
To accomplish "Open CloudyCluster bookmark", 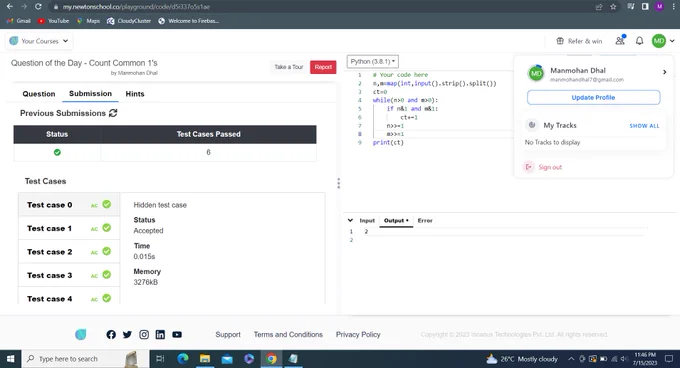I will point(129,21).
